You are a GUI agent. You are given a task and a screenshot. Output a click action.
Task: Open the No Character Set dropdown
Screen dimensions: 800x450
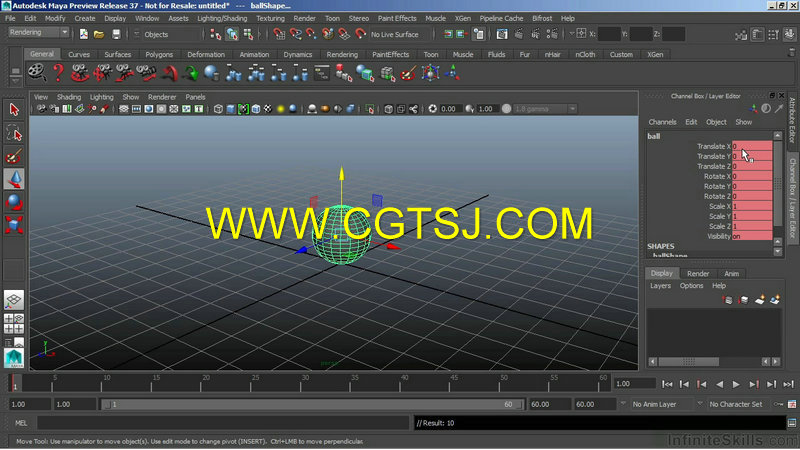[x=738, y=404]
